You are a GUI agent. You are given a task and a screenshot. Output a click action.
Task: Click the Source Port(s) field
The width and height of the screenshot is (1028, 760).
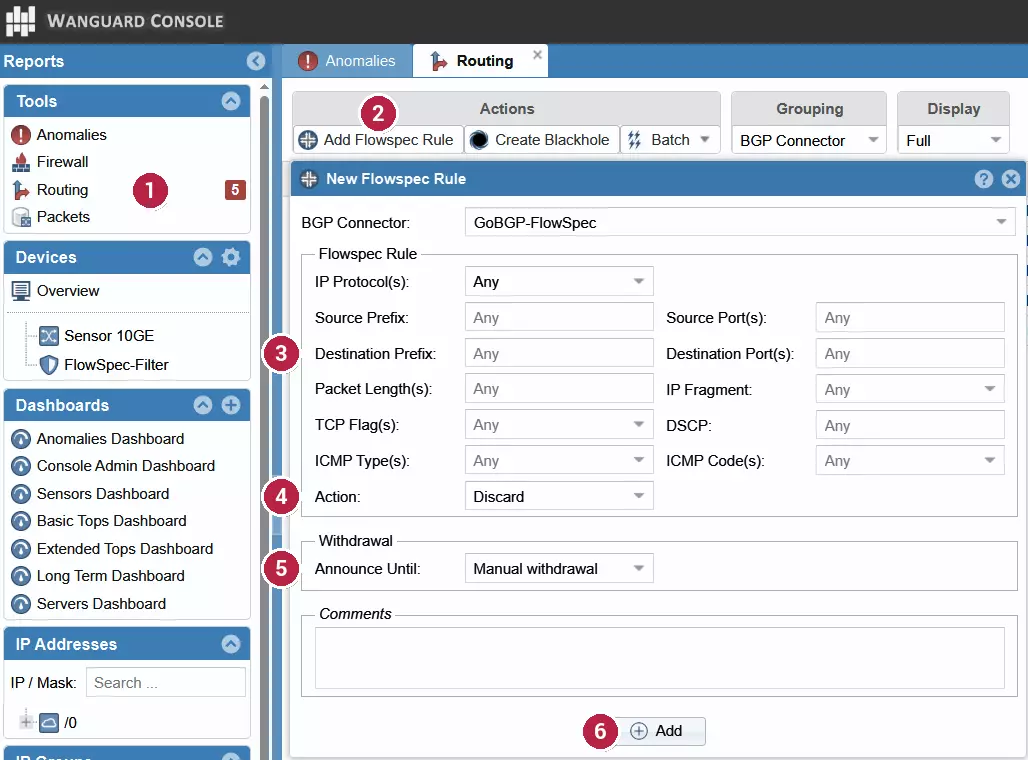click(910, 317)
